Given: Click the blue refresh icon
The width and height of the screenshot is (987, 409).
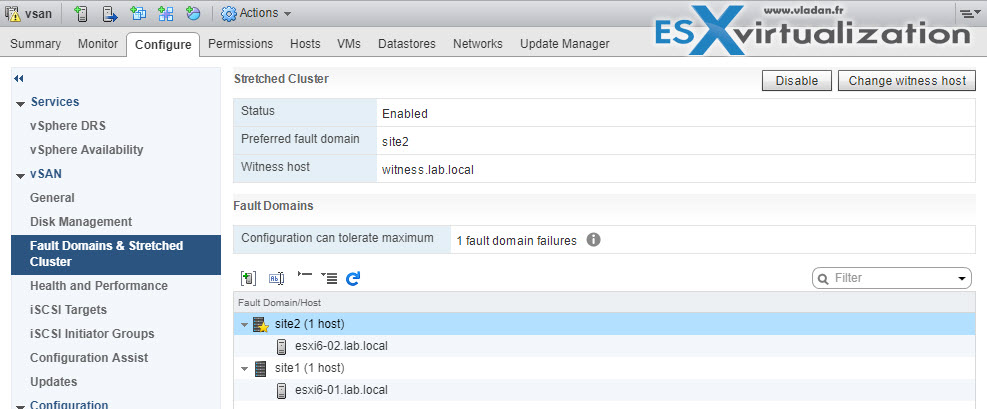Looking at the screenshot, I should 353,278.
